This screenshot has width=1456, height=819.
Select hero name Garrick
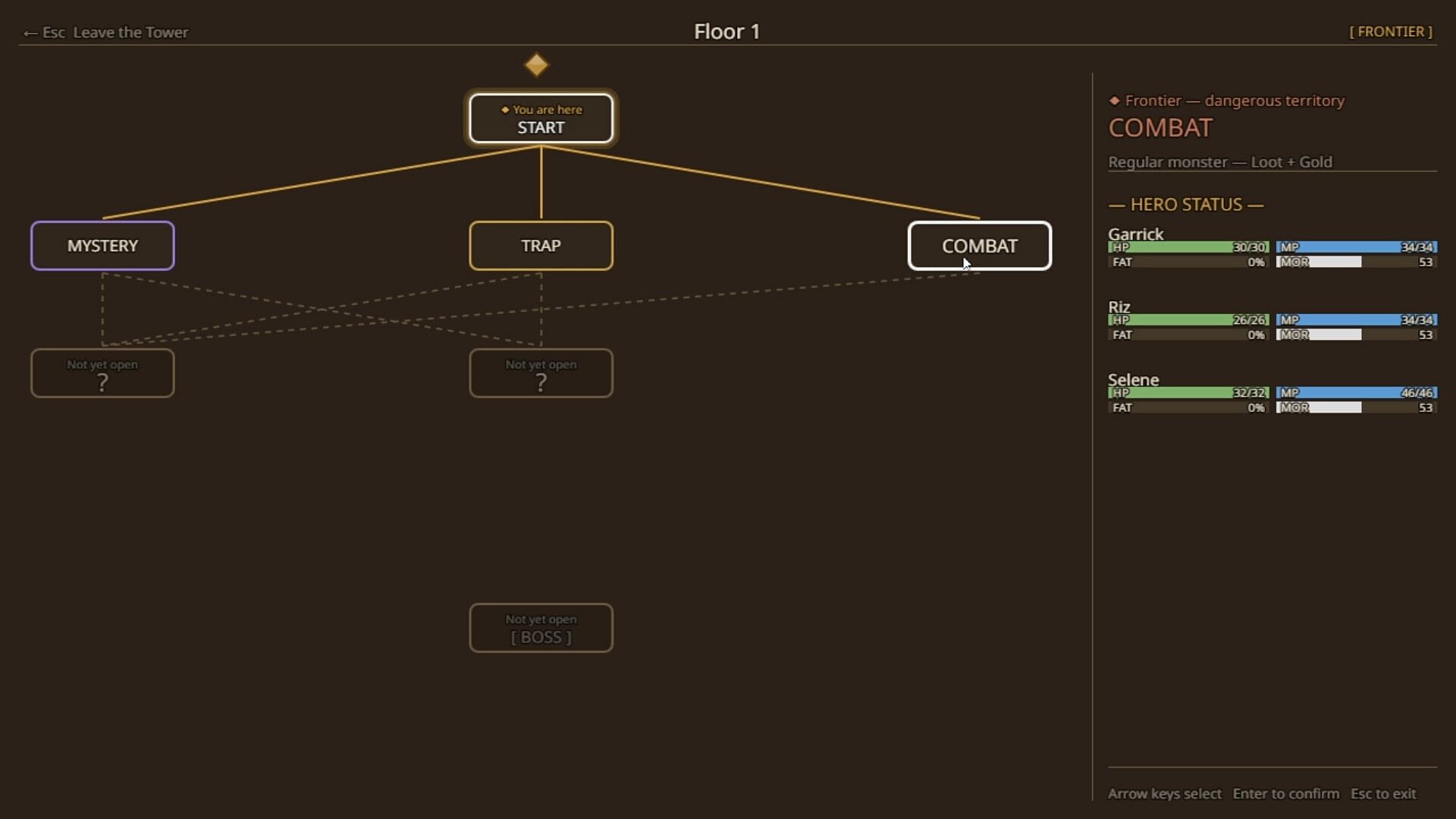click(1135, 234)
